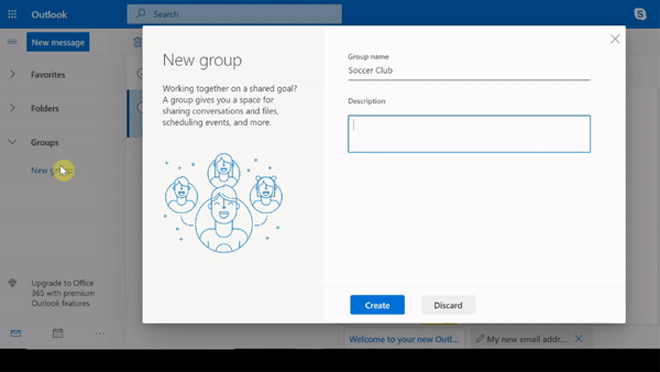Click the New group heading text
Image resolution: width=660 pixels, height=372 pixels.
pyautogui.click(x=202, y=60)
